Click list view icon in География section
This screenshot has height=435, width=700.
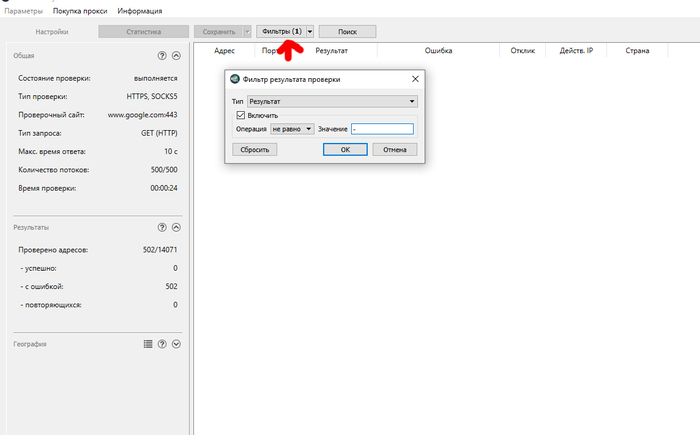148,344
